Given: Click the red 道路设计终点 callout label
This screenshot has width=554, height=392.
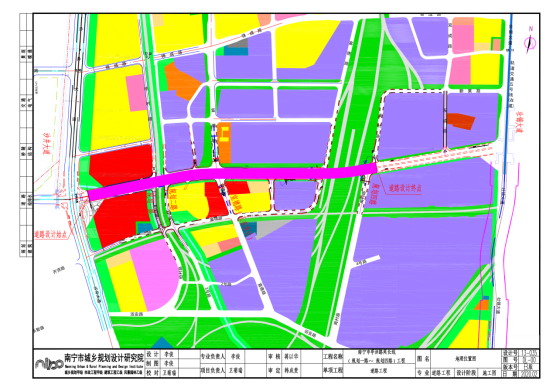Looking at the screenshot, I should [405, 188].
